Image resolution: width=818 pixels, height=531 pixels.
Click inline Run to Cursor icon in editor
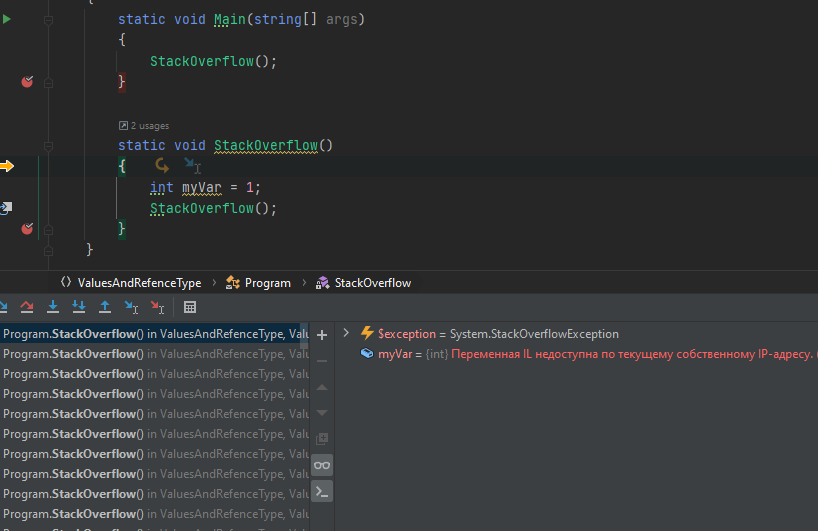point(193,166)
